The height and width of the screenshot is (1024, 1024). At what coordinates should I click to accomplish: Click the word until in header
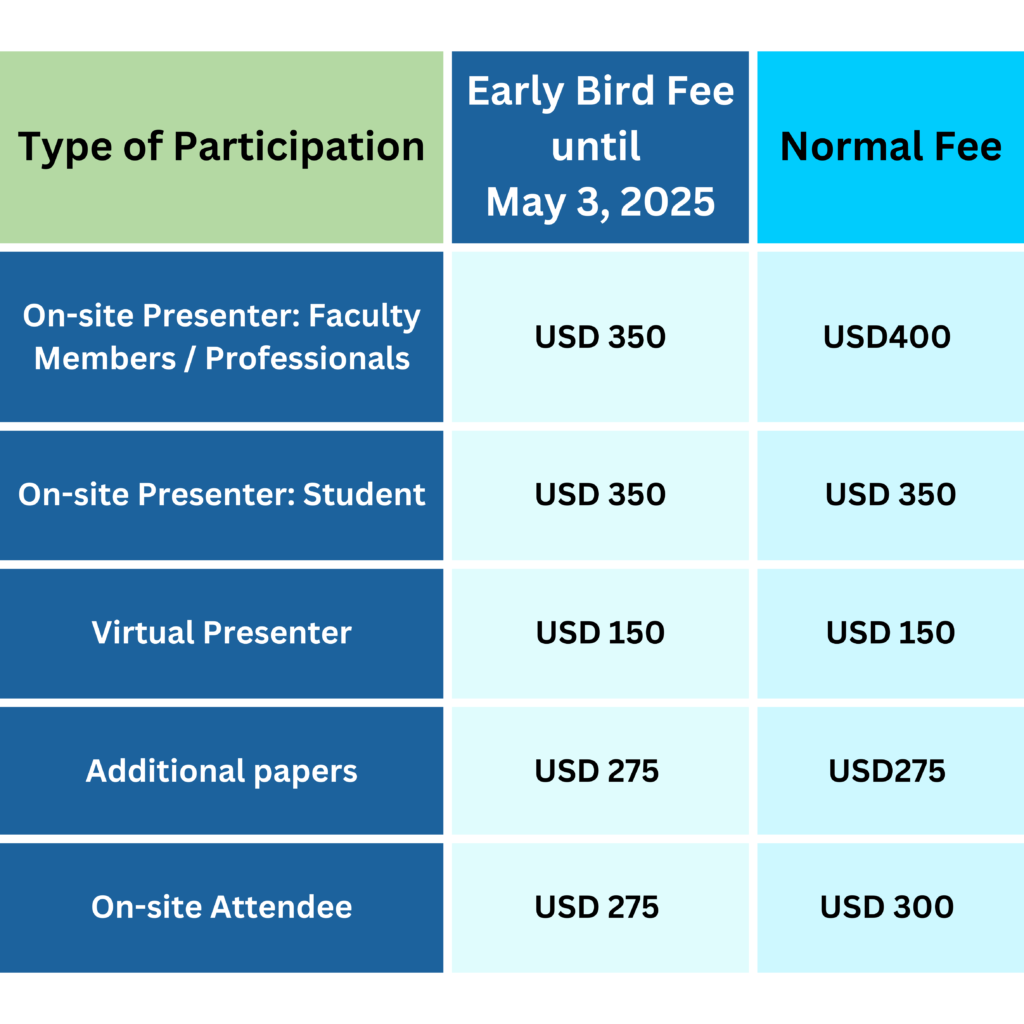pyautogui.click(x=596, y=146)
